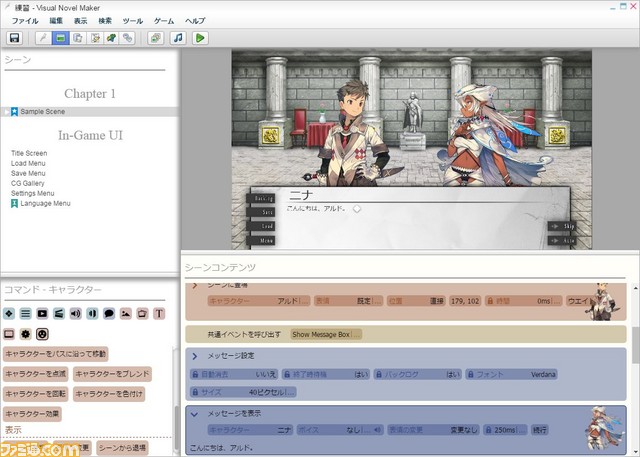Open キャラクター アルド dropdown field
Screen dimensions: 640x457
[x=259, y=301]
